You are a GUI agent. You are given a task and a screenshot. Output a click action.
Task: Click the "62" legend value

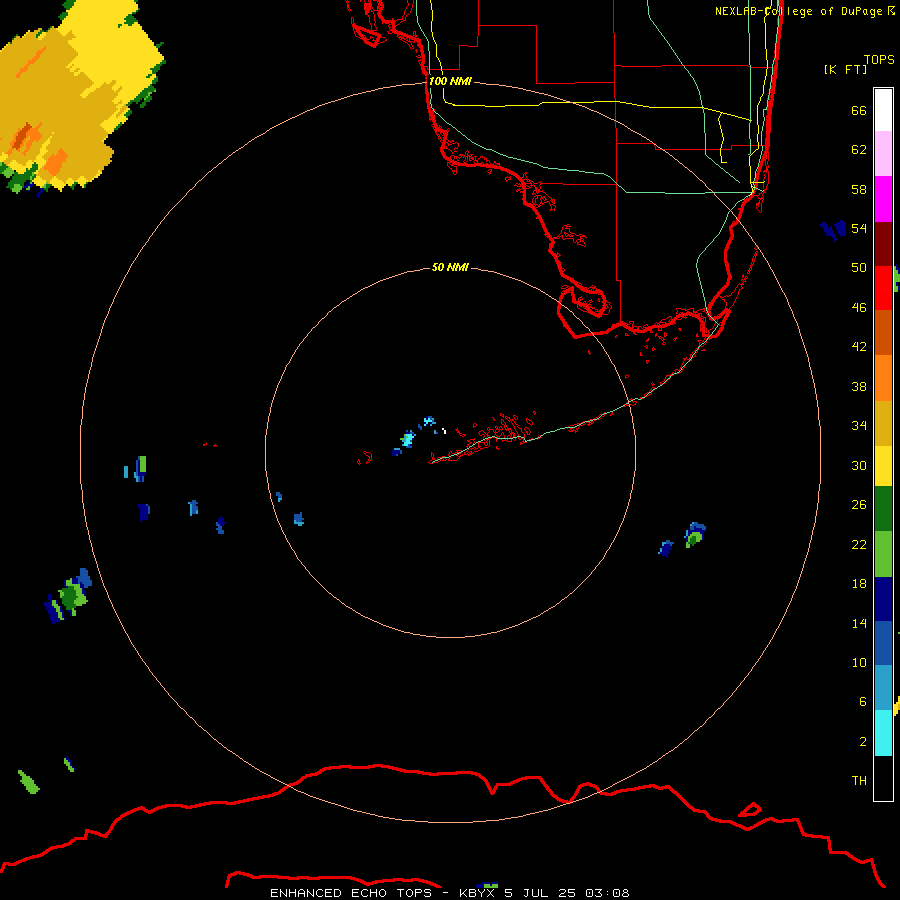click(x=859, y=150)
